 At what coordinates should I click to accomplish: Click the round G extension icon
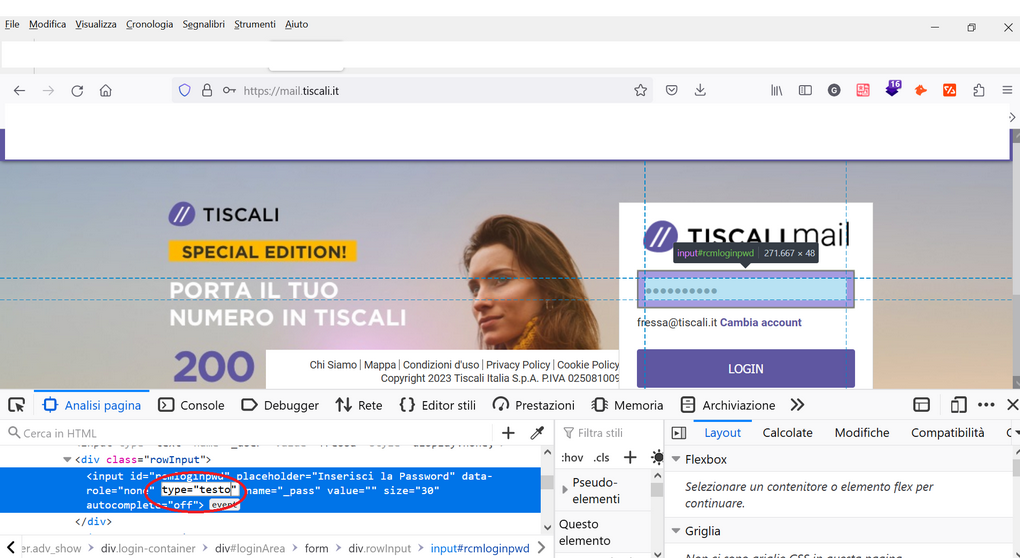pos(834,90)
